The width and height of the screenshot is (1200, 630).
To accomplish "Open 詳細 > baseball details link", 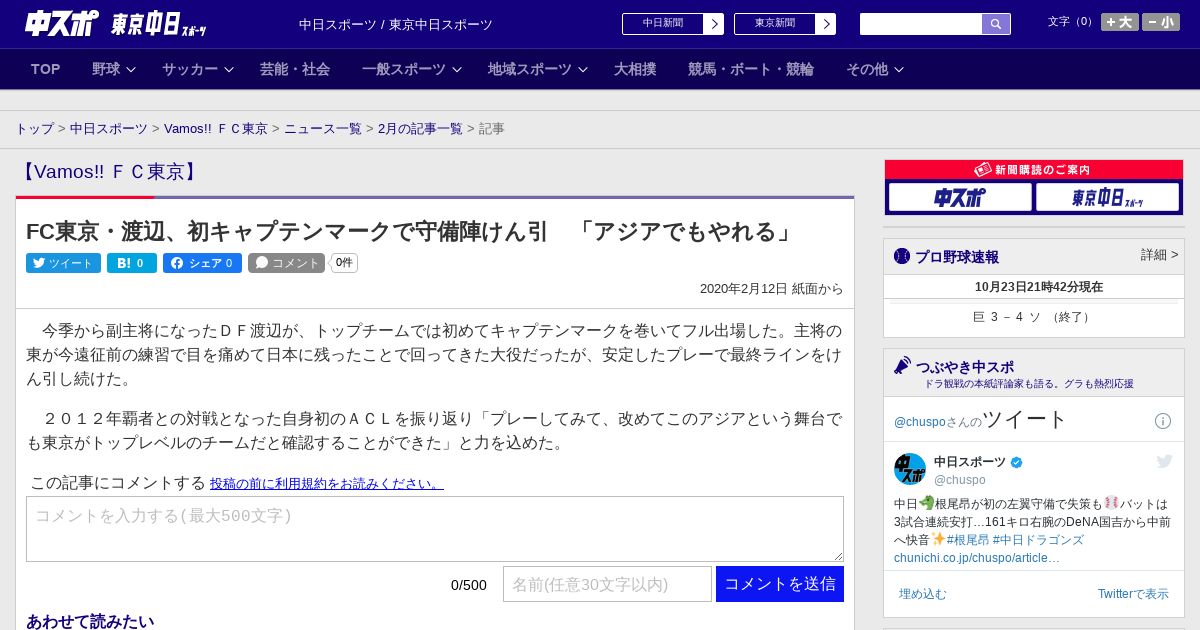I will click(1159, 255).
